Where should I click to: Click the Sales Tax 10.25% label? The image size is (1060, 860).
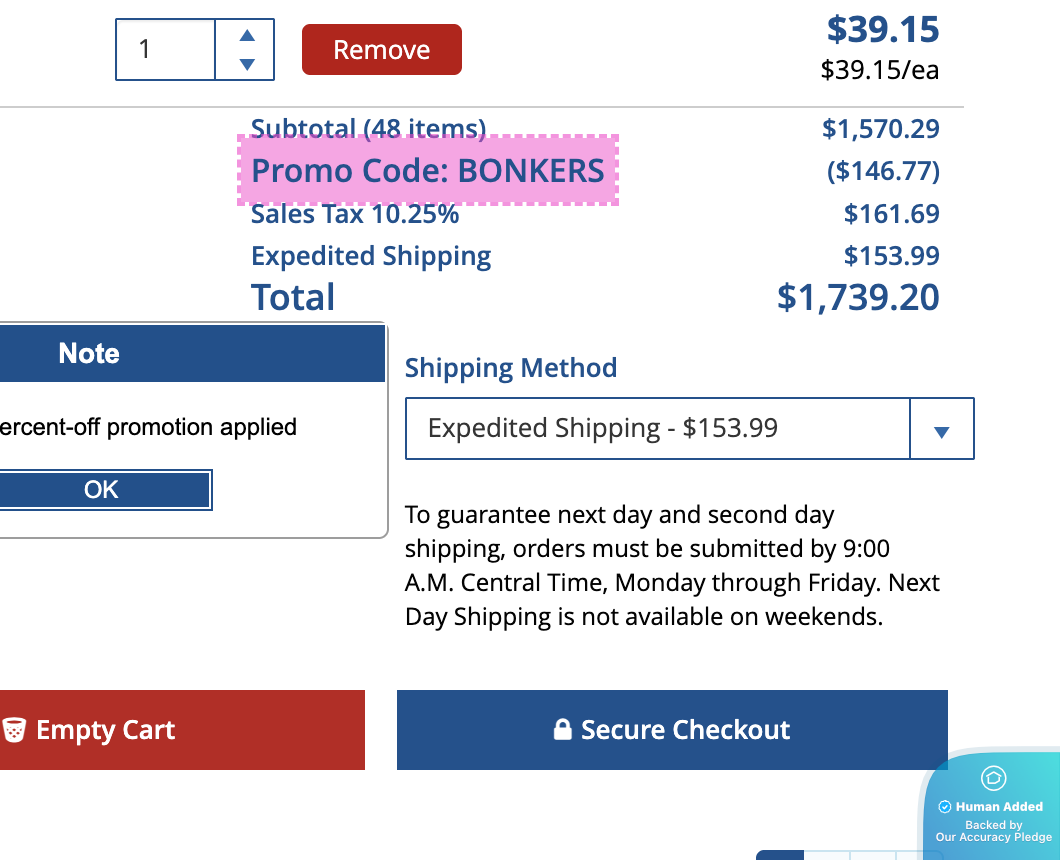[x=355, y=215]
